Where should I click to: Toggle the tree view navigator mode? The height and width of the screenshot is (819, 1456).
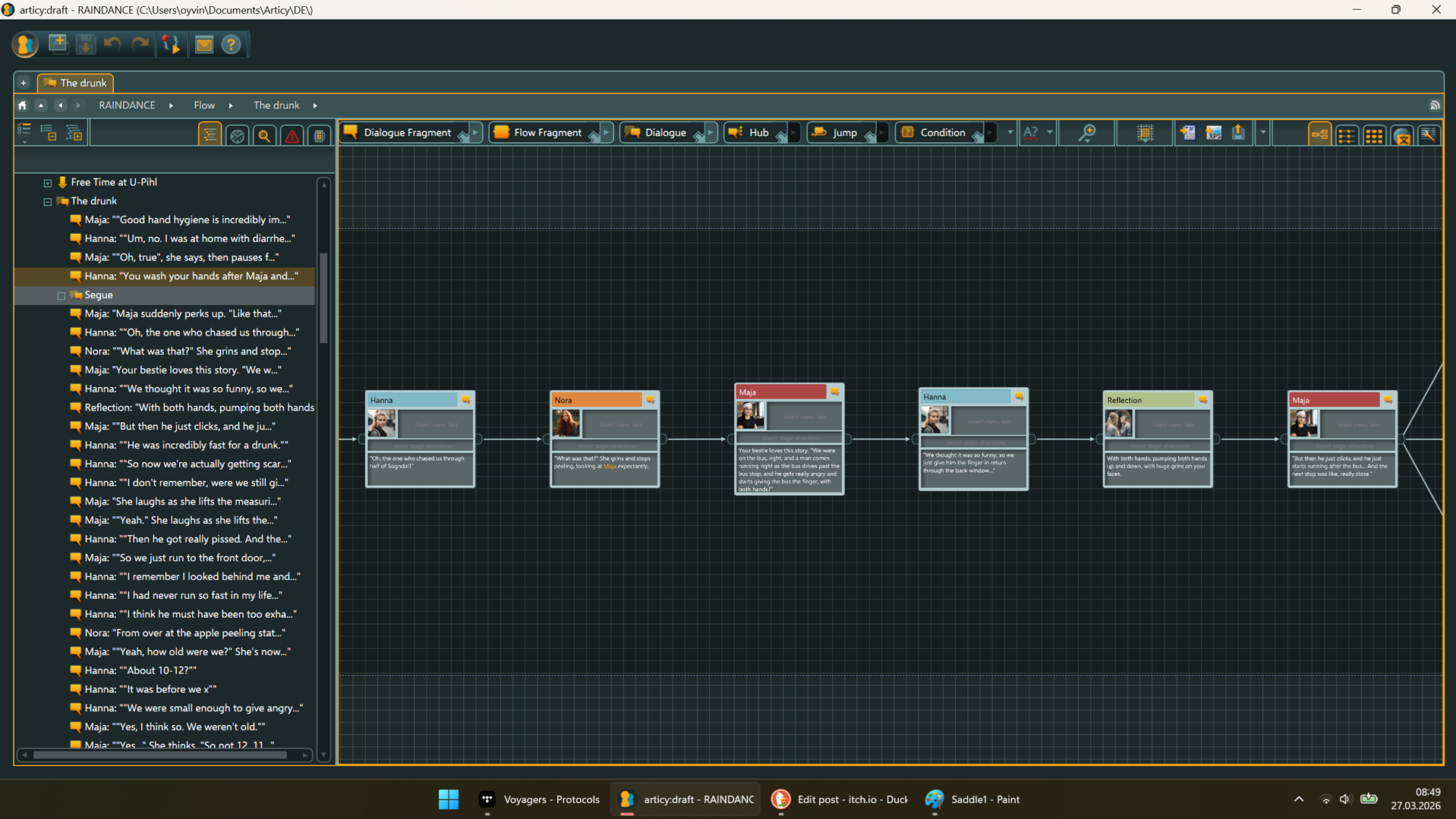tap(210, 135)
